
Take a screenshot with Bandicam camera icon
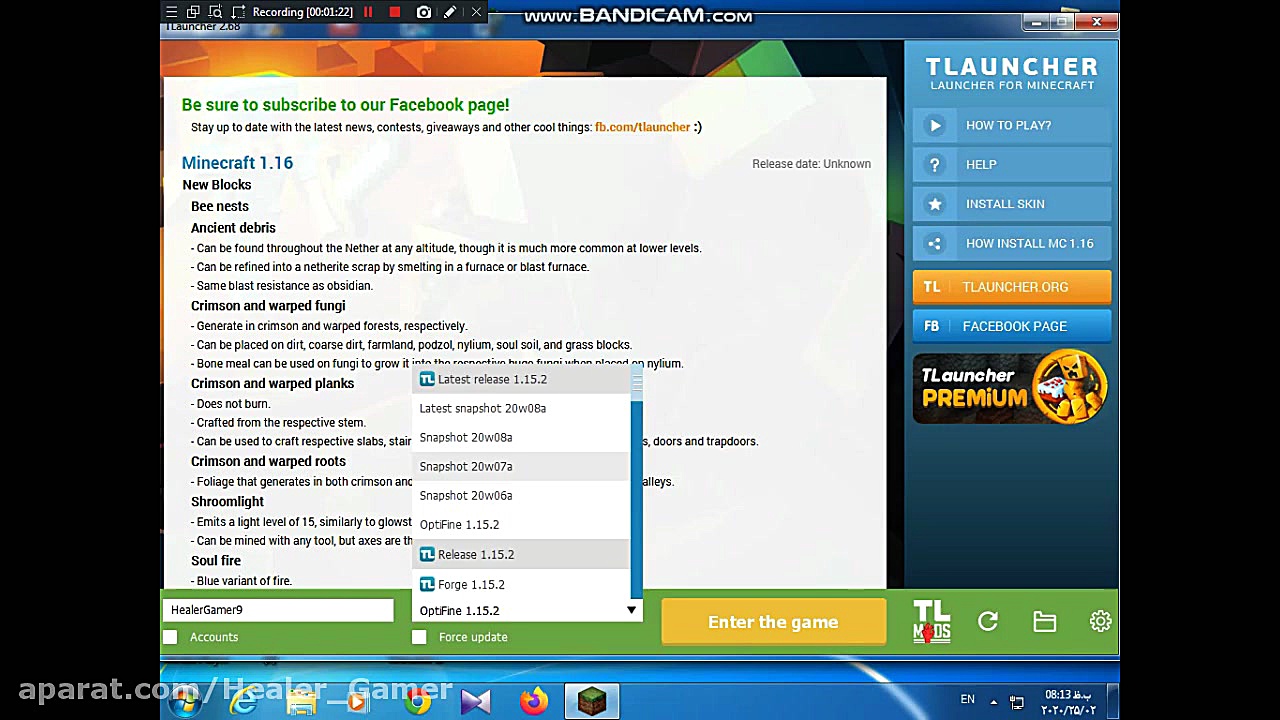coord(424,12)
